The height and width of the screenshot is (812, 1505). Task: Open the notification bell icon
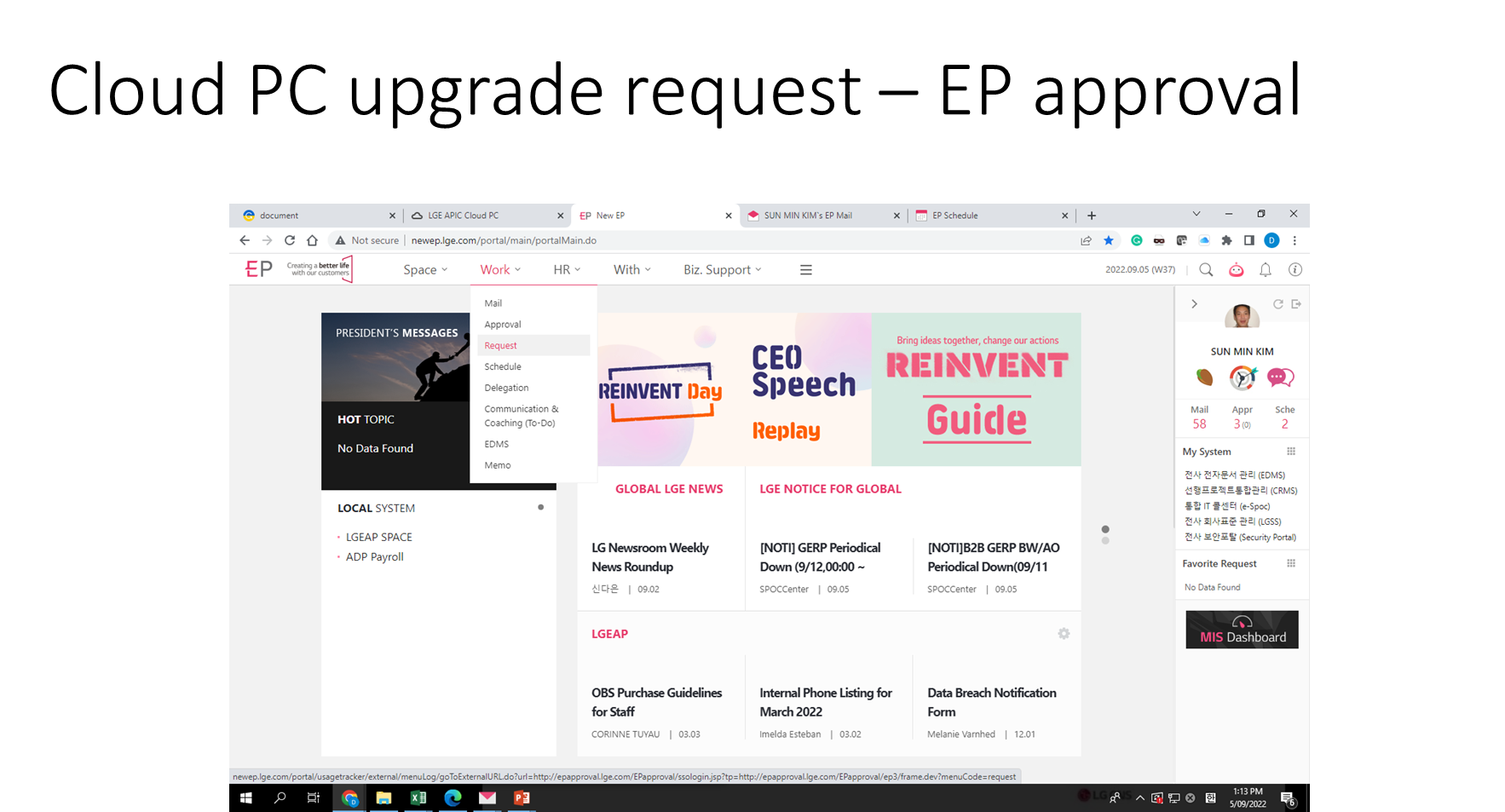[x=1266, y=270]
